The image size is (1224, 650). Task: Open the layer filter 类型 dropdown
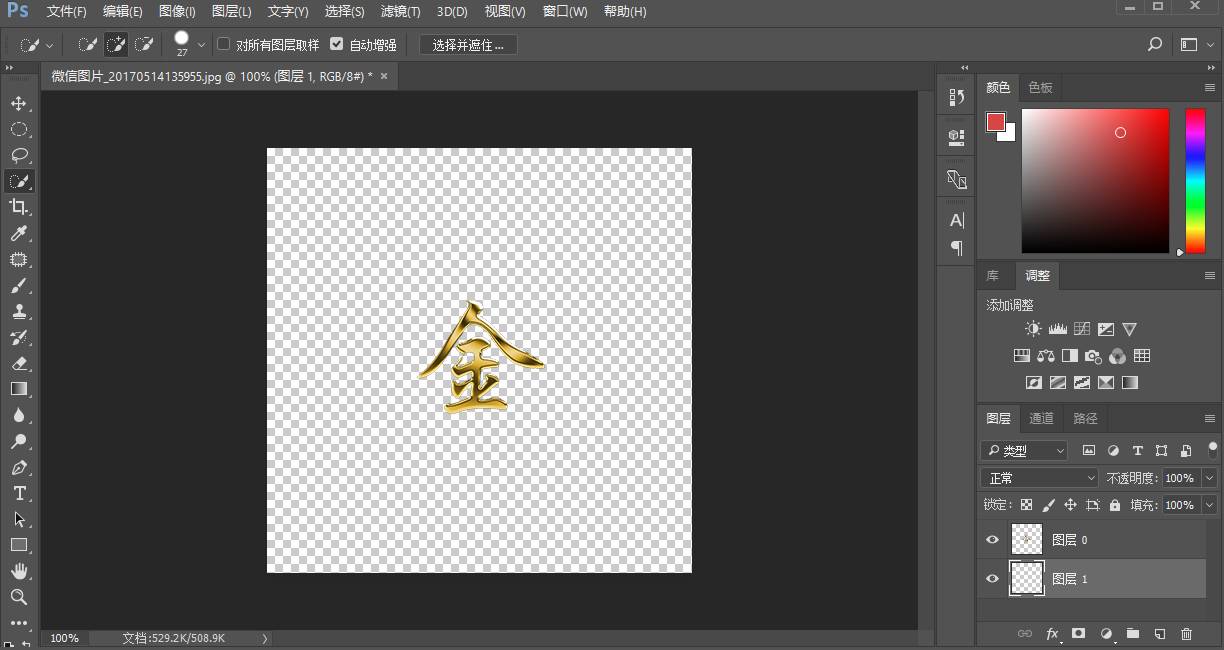pyautogui.click(x=1024, y=451)
